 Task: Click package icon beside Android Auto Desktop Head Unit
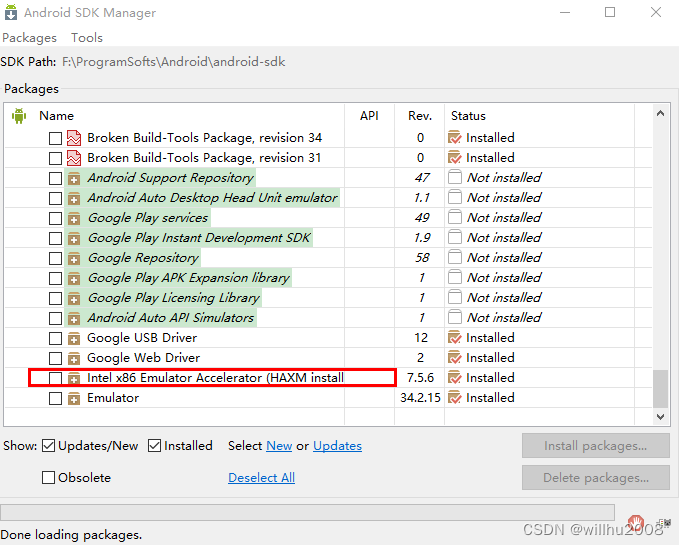[74, 198]
